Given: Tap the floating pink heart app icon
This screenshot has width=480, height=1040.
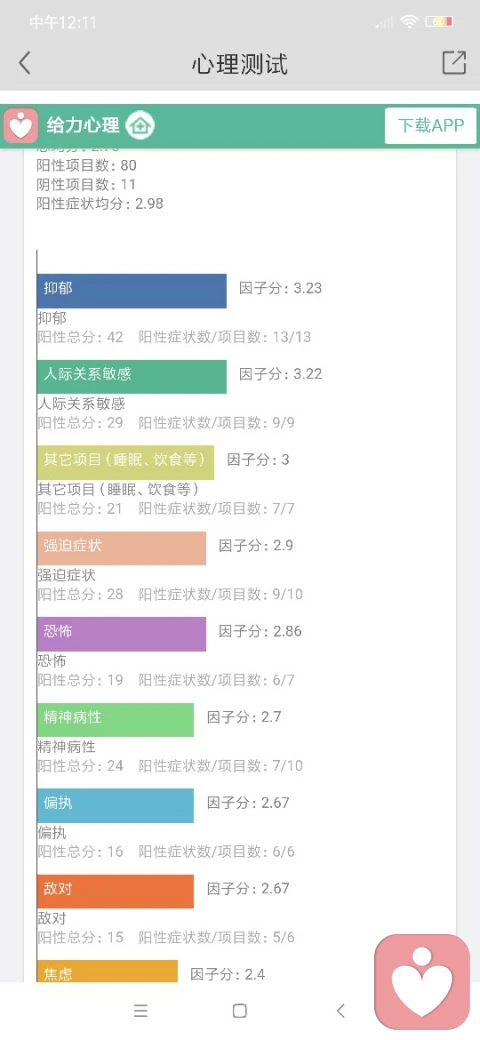Looking at the screenshot, I should point(422,982).
